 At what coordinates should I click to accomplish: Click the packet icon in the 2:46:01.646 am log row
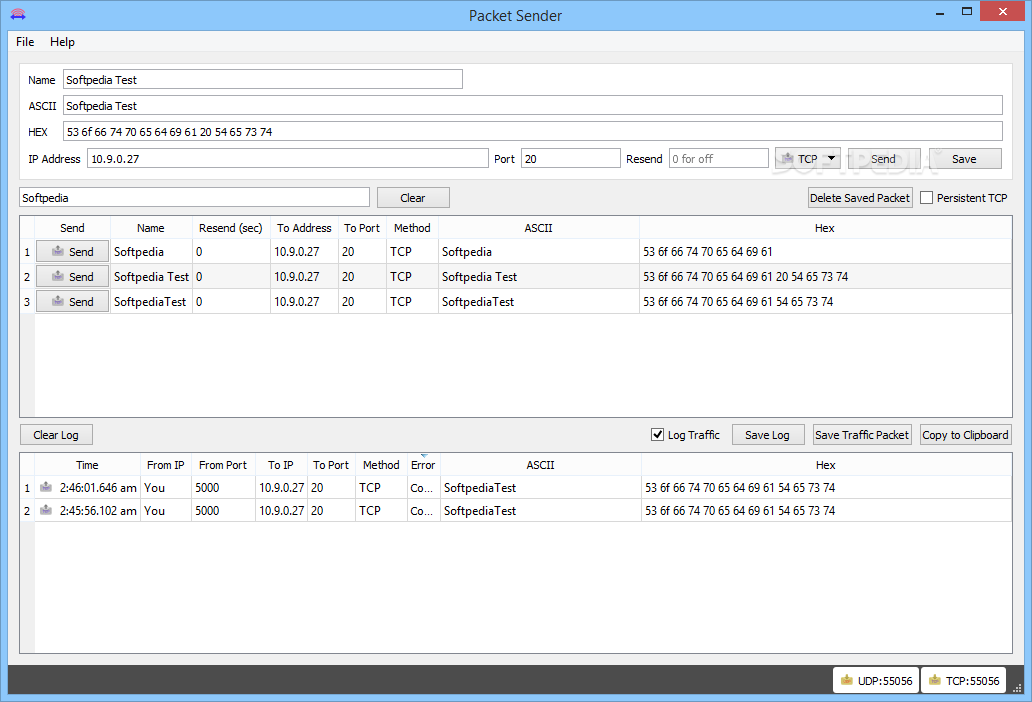(x=46, y=488)
